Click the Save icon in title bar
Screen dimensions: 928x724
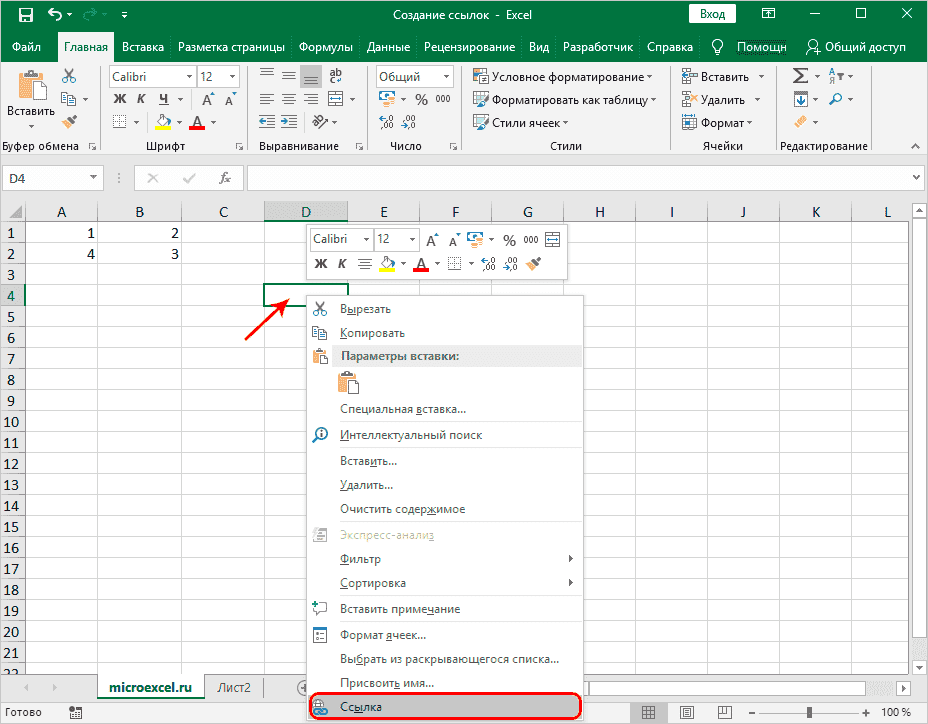tap(25, 16)
